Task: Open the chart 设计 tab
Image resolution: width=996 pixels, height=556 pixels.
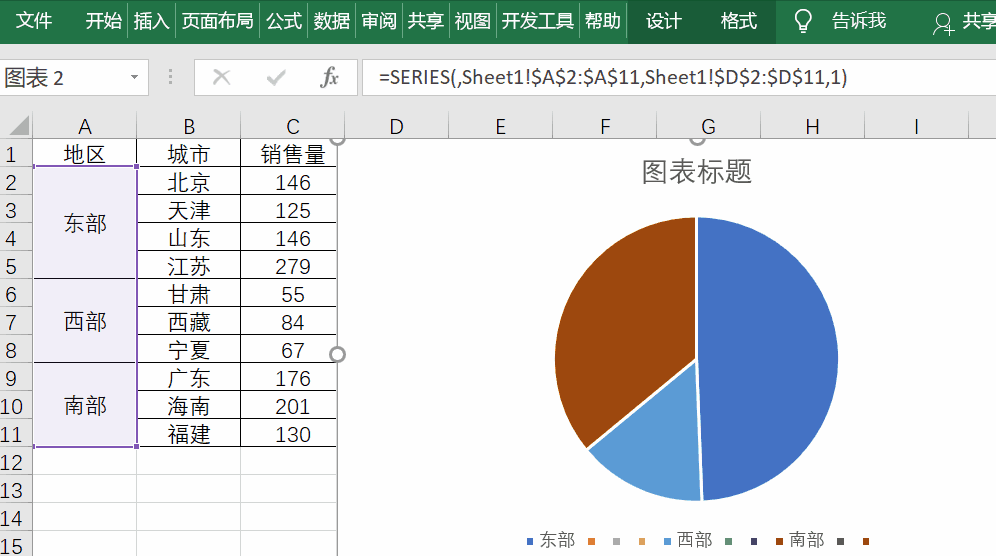Action: (x=664, y=21)
